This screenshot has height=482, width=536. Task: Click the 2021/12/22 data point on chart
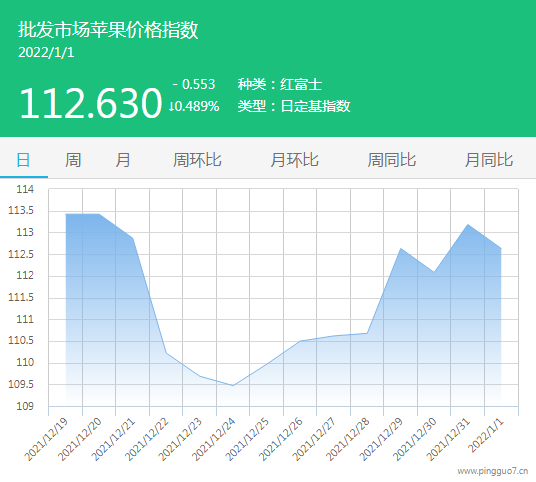click(166, 353)
